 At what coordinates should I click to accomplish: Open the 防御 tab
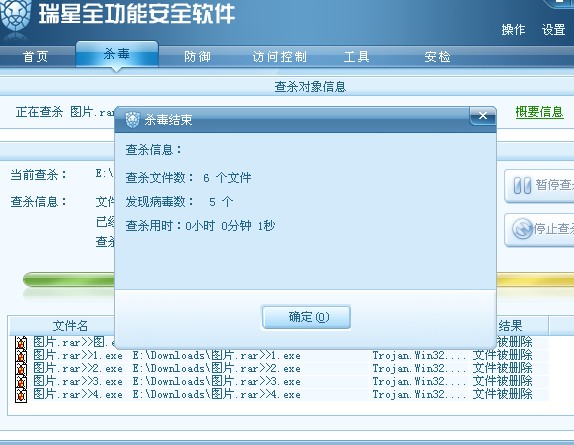pos(197,57)
